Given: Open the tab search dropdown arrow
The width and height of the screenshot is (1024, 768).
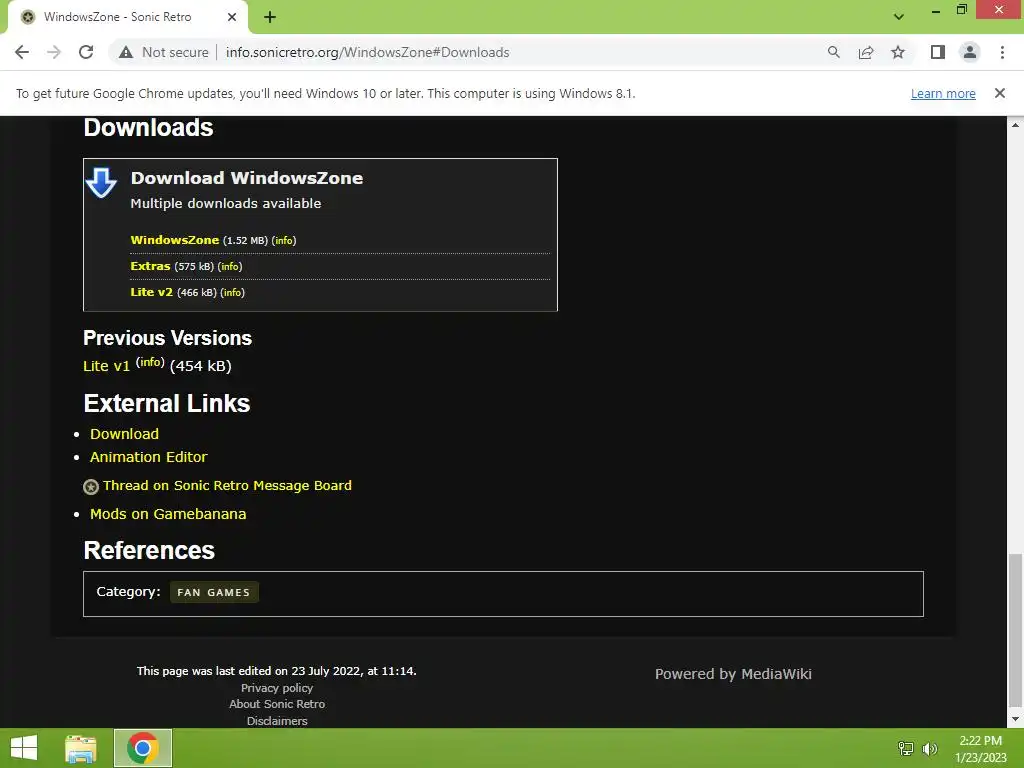Looking at the screenshot, I should pyautogui.click(x=899, y=17).
